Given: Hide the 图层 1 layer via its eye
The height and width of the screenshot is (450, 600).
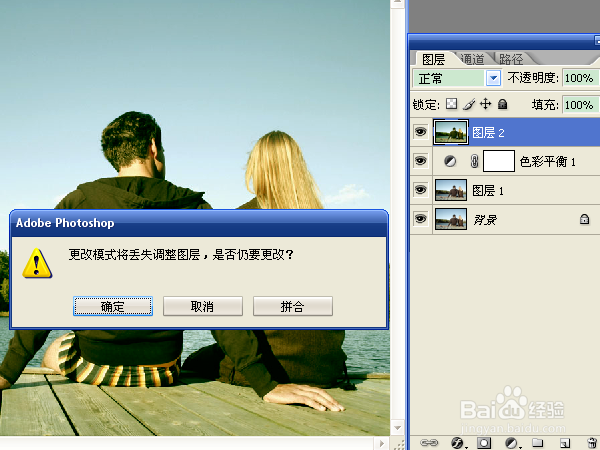Looking at the screenshot, I should [421, 190].
